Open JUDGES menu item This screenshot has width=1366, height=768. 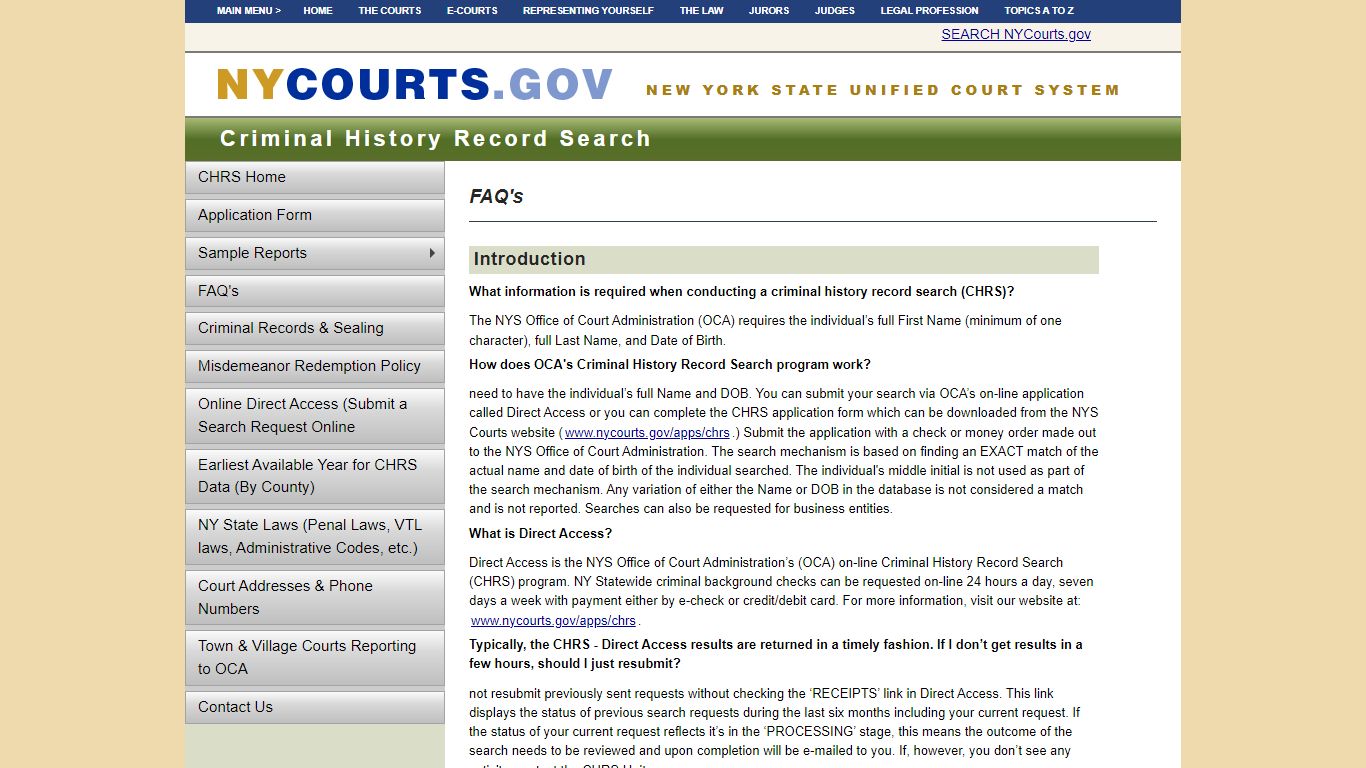click(x=835, y=11)
